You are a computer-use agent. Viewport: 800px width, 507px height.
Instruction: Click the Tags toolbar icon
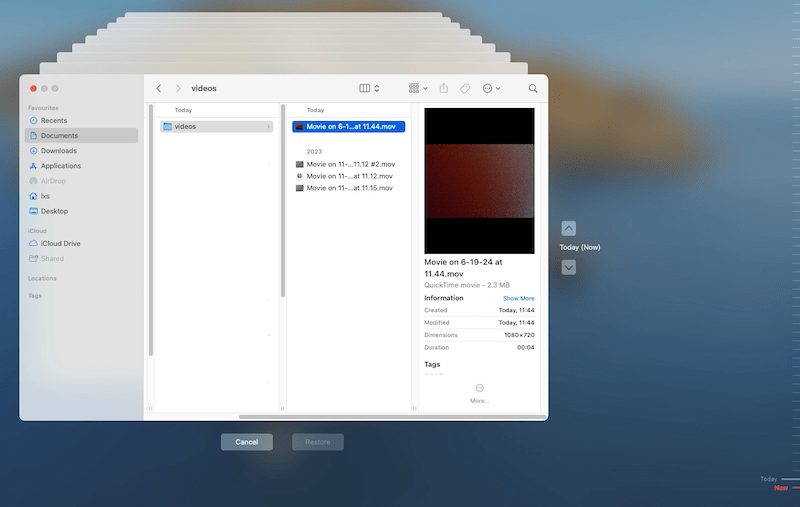click(x=465, y=88)
